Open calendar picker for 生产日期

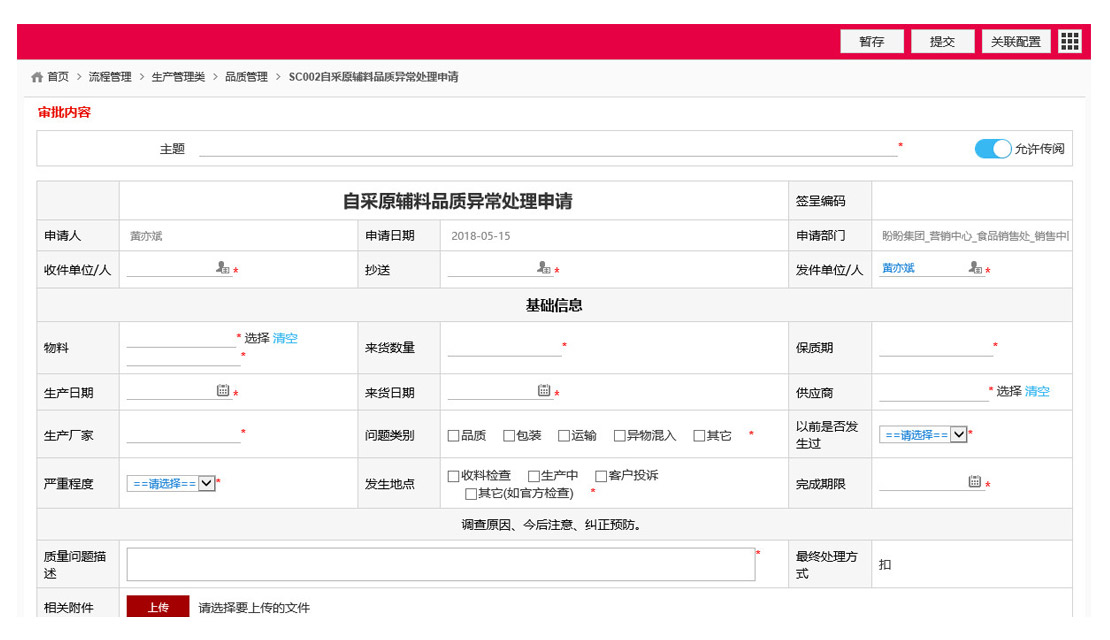(223, 391)
